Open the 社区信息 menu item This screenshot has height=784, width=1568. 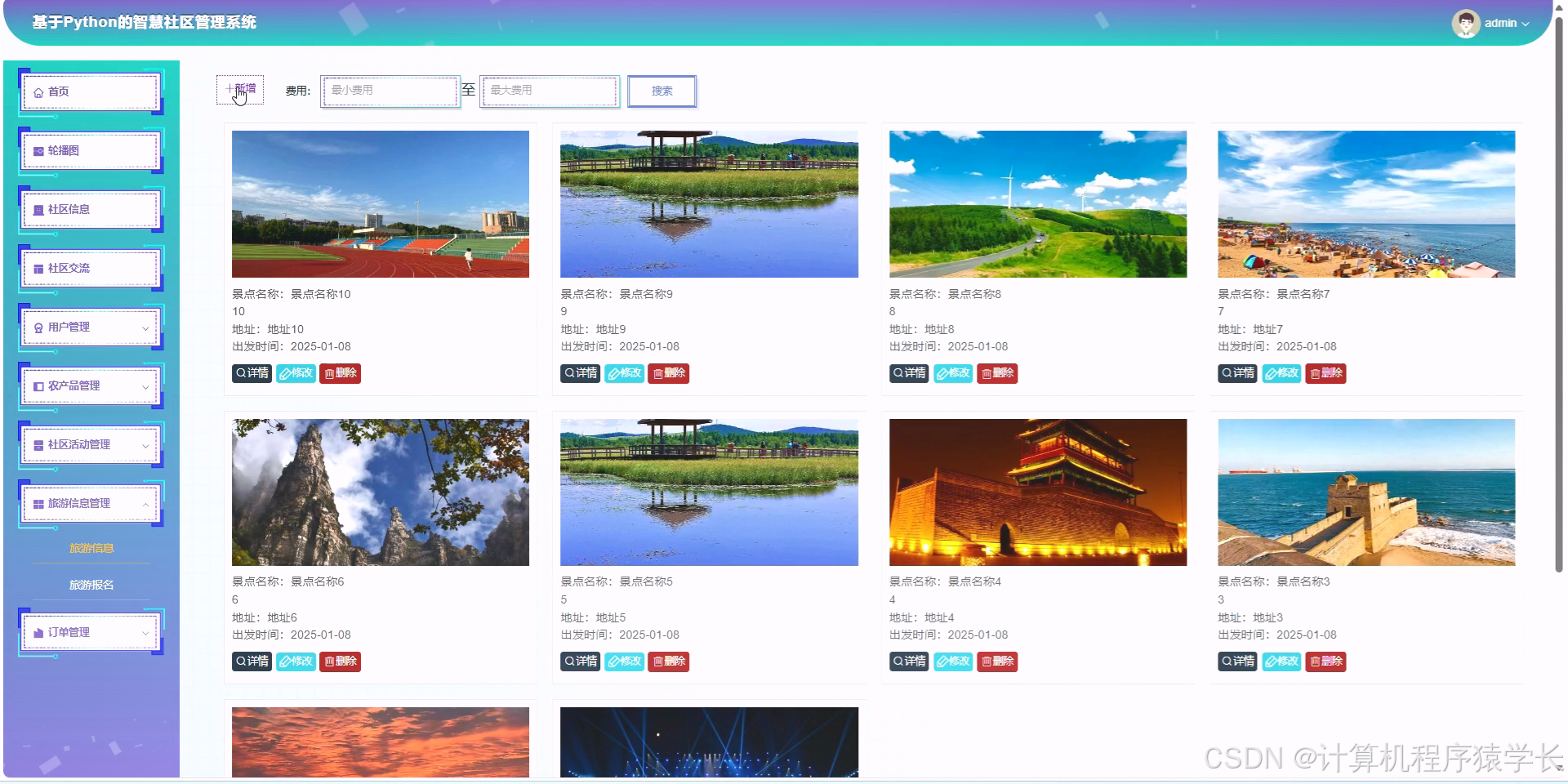coord(91,209)
